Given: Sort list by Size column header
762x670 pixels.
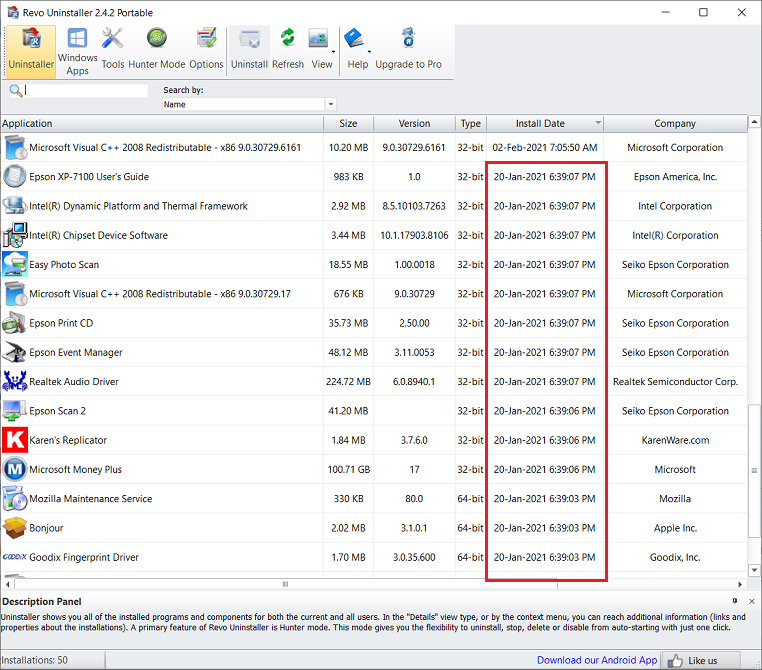Looking at the screenshot, I should 348,124.
